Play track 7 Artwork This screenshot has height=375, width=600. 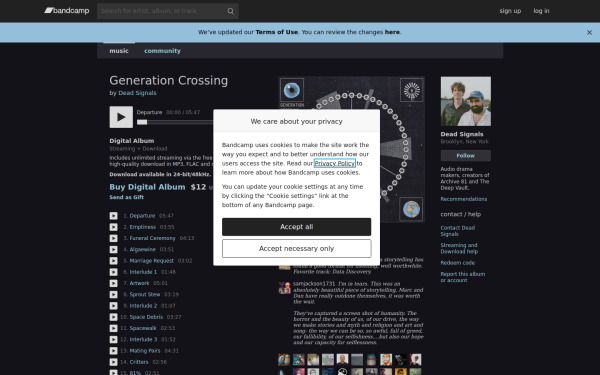pos(114,283)
